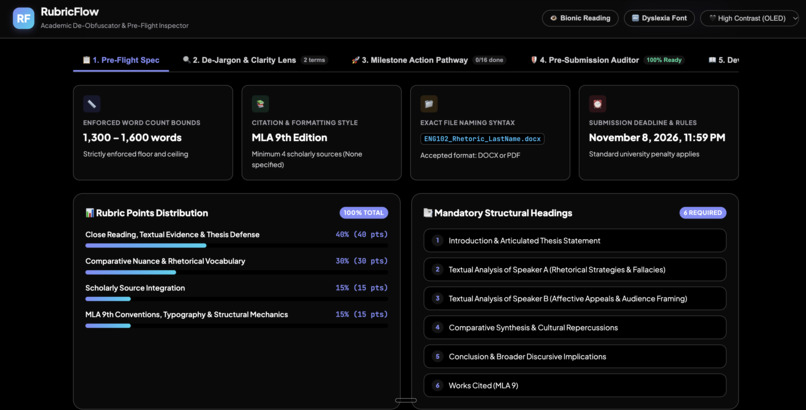Click the RF RubricFlow logo icon
This screenshot has height=410, width=806.
coord(23,18)
